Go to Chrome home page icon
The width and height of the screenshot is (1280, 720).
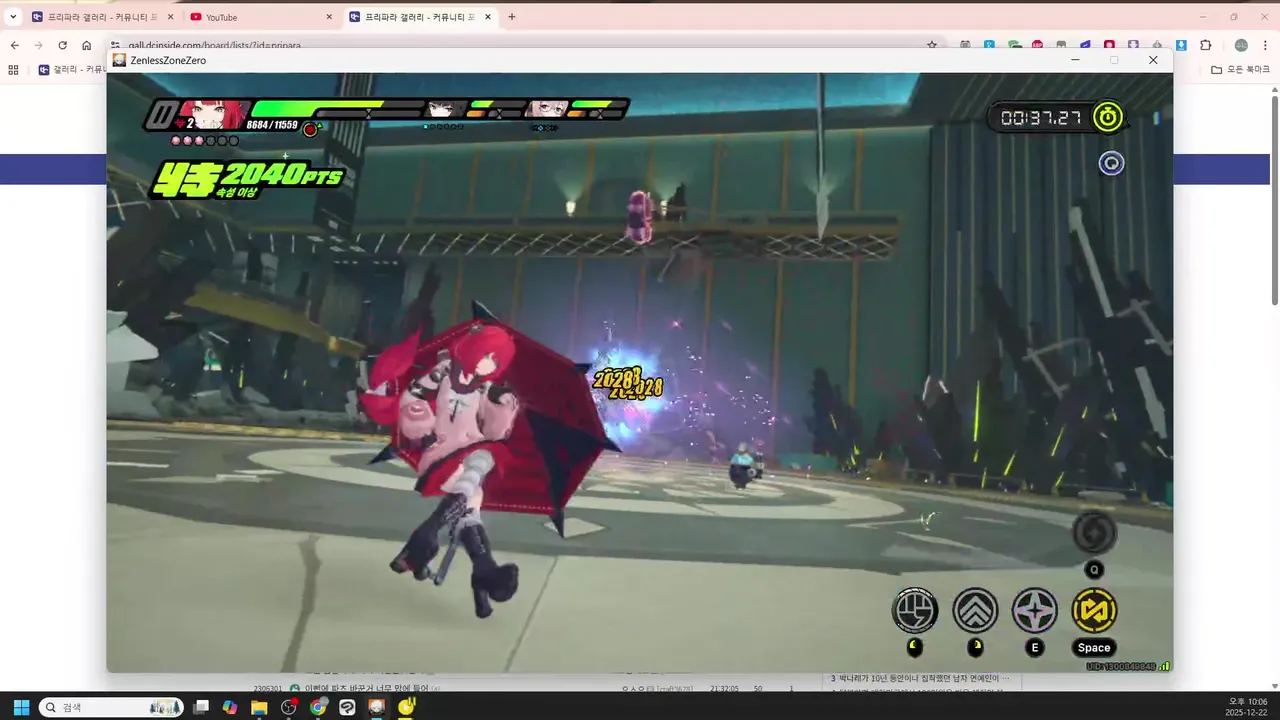tap(86, 45)
